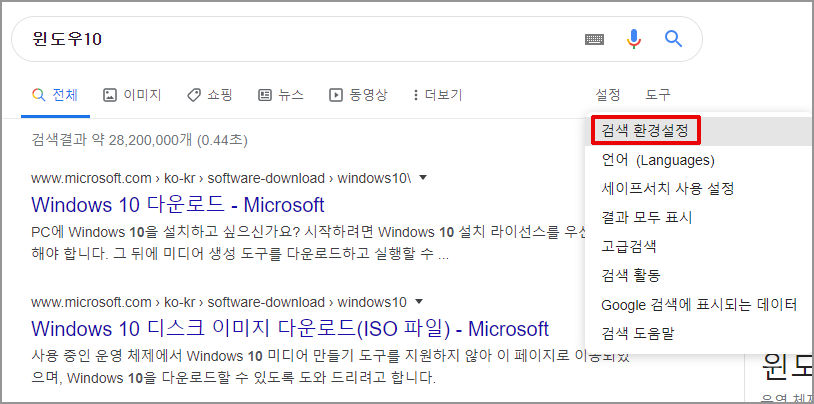
Task: Choose 결과 모두 표시
Action: [699, 217]
